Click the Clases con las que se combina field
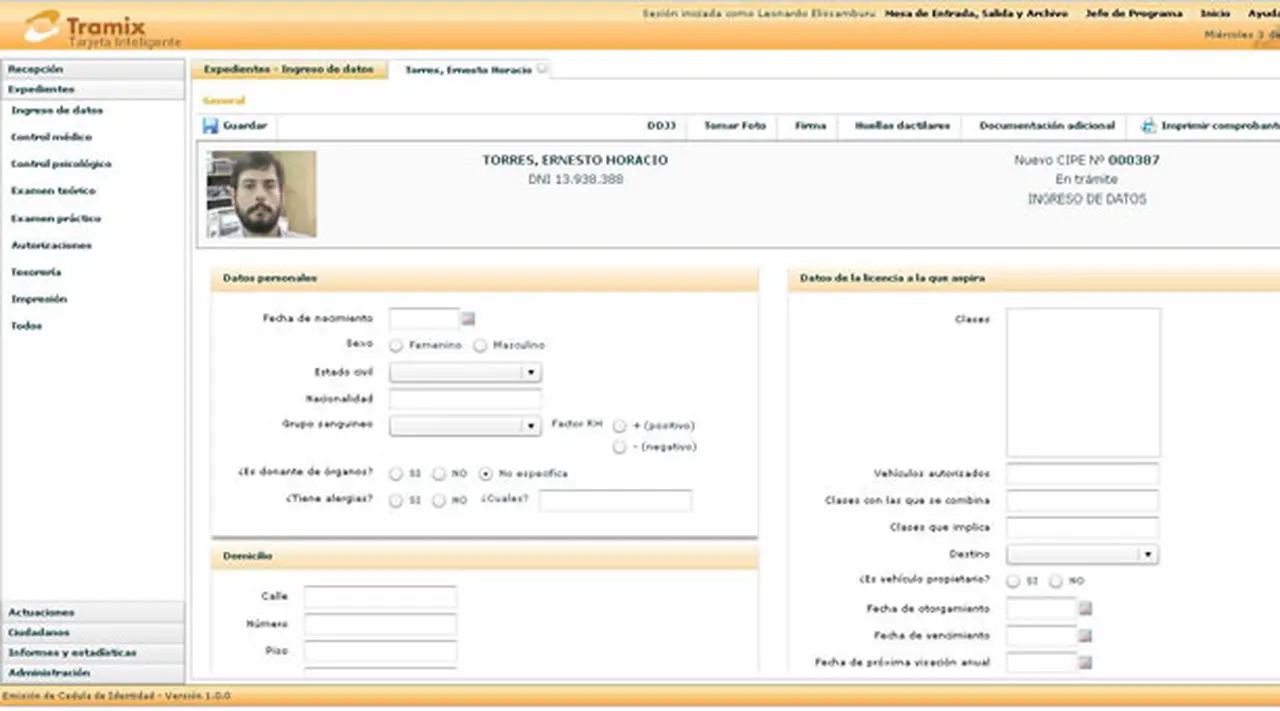The width and height of the screenshot is (1280, 711). 1082,501
